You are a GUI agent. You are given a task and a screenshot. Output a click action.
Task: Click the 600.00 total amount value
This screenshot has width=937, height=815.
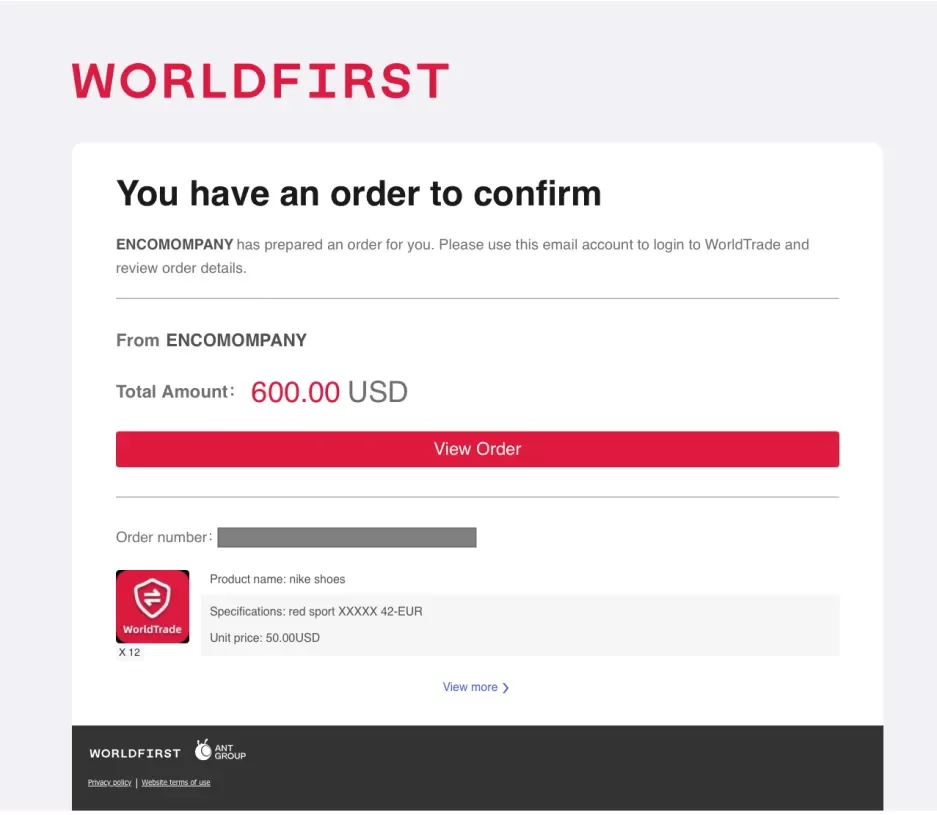295,392
